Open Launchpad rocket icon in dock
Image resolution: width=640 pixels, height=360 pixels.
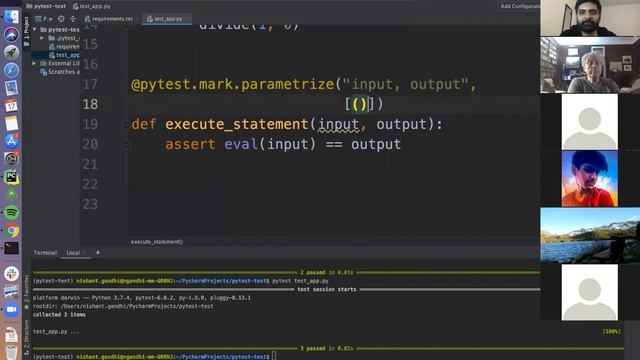coord(11,52)
